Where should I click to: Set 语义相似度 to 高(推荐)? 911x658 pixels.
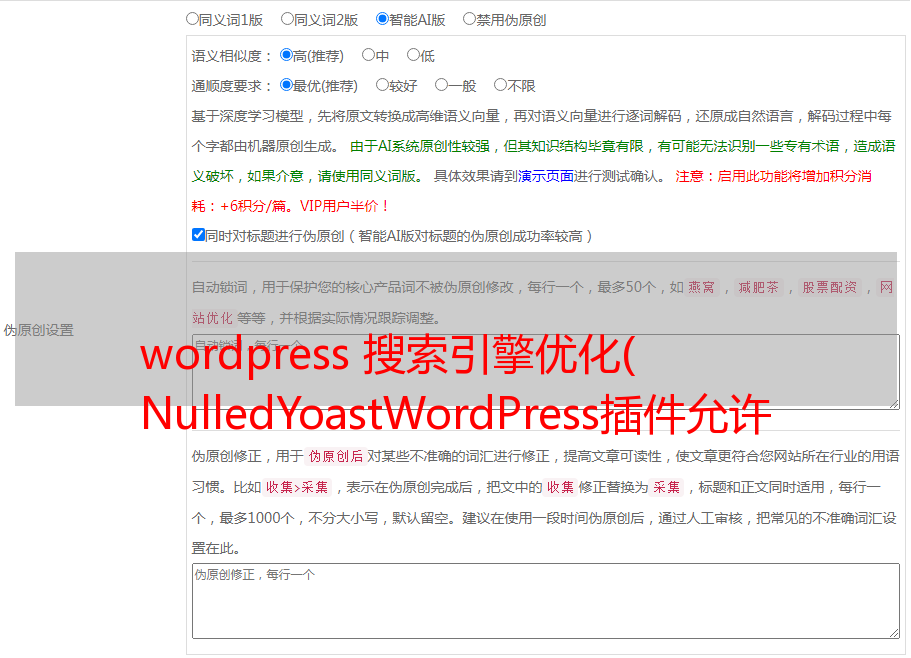[286, 55]
